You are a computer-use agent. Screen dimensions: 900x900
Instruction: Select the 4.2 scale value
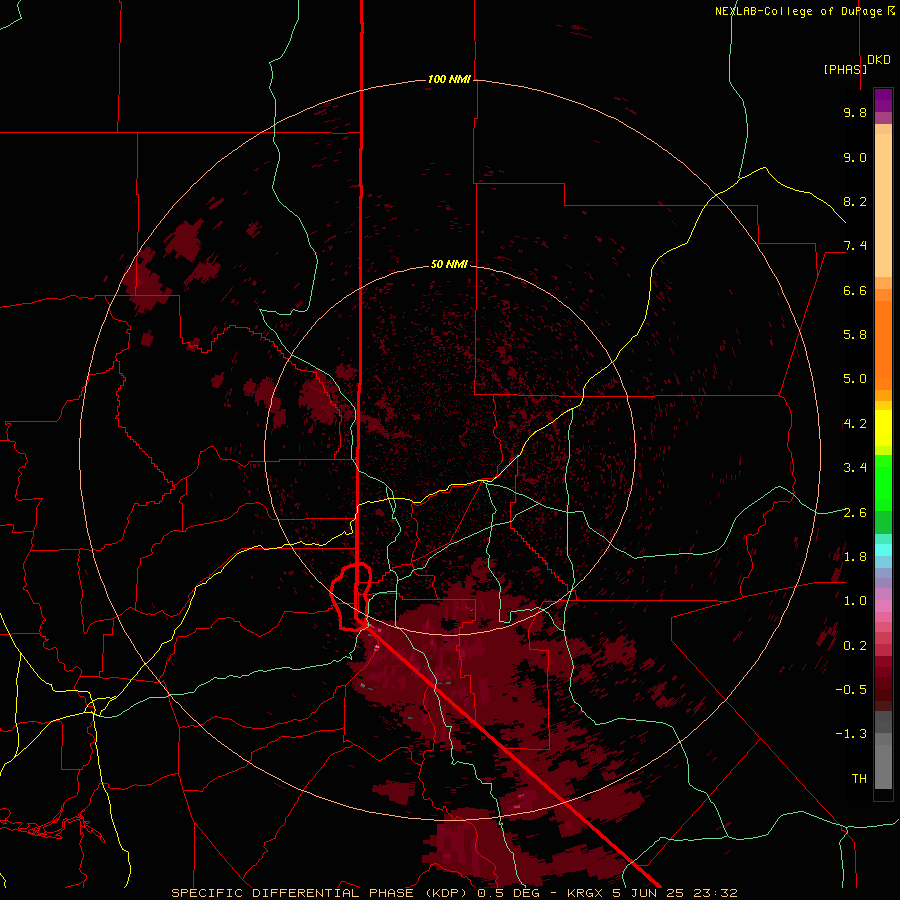point(855,424)
